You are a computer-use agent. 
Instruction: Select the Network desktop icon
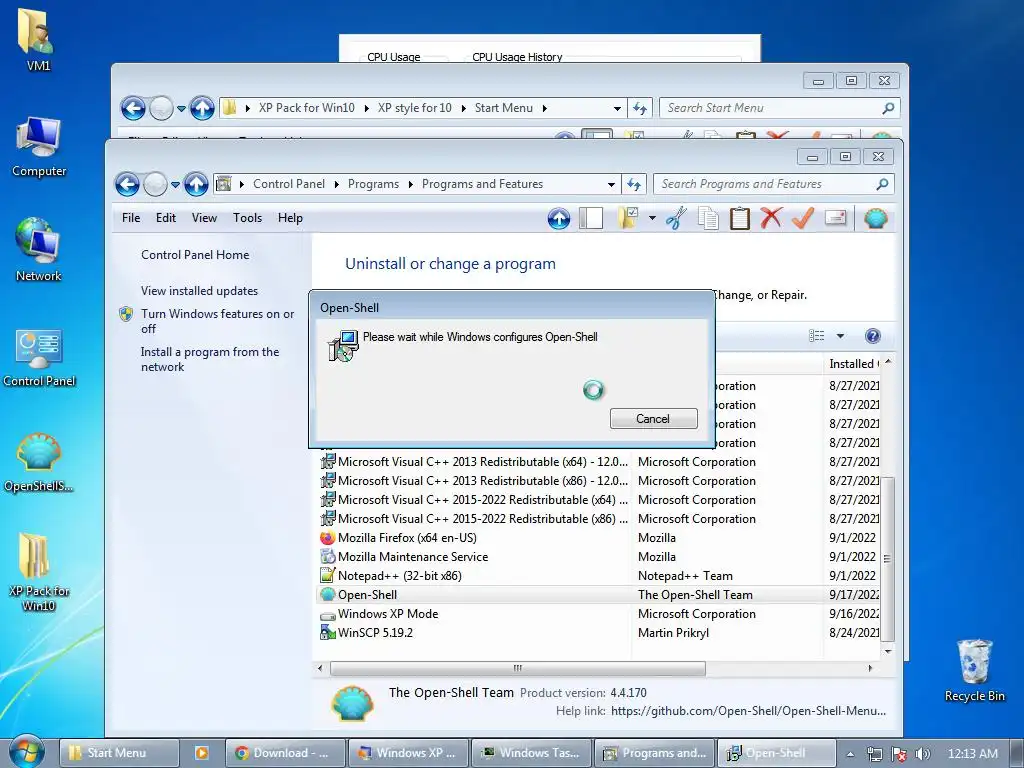coord(39,250)
